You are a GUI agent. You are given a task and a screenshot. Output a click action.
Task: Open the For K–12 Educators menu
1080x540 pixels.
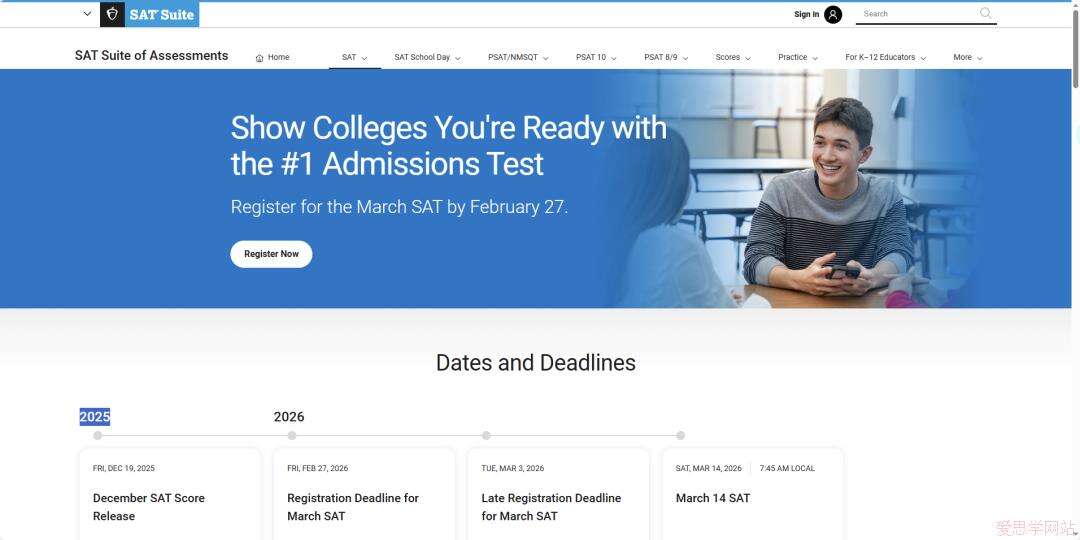click(x=885, y=58)
